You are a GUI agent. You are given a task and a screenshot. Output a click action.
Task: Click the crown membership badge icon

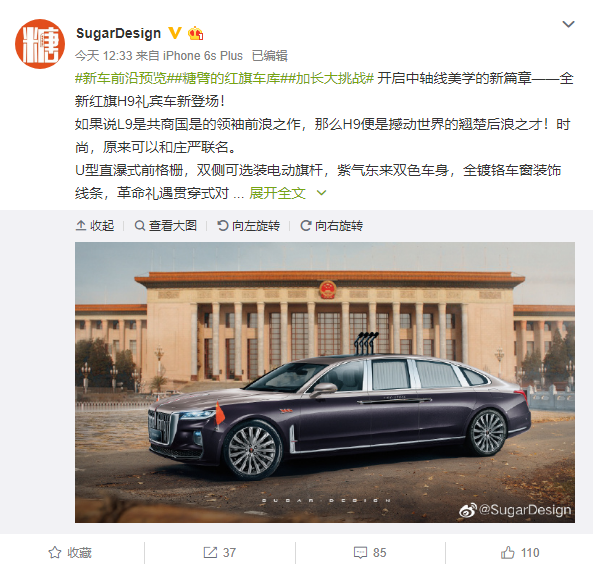[196, 33]
